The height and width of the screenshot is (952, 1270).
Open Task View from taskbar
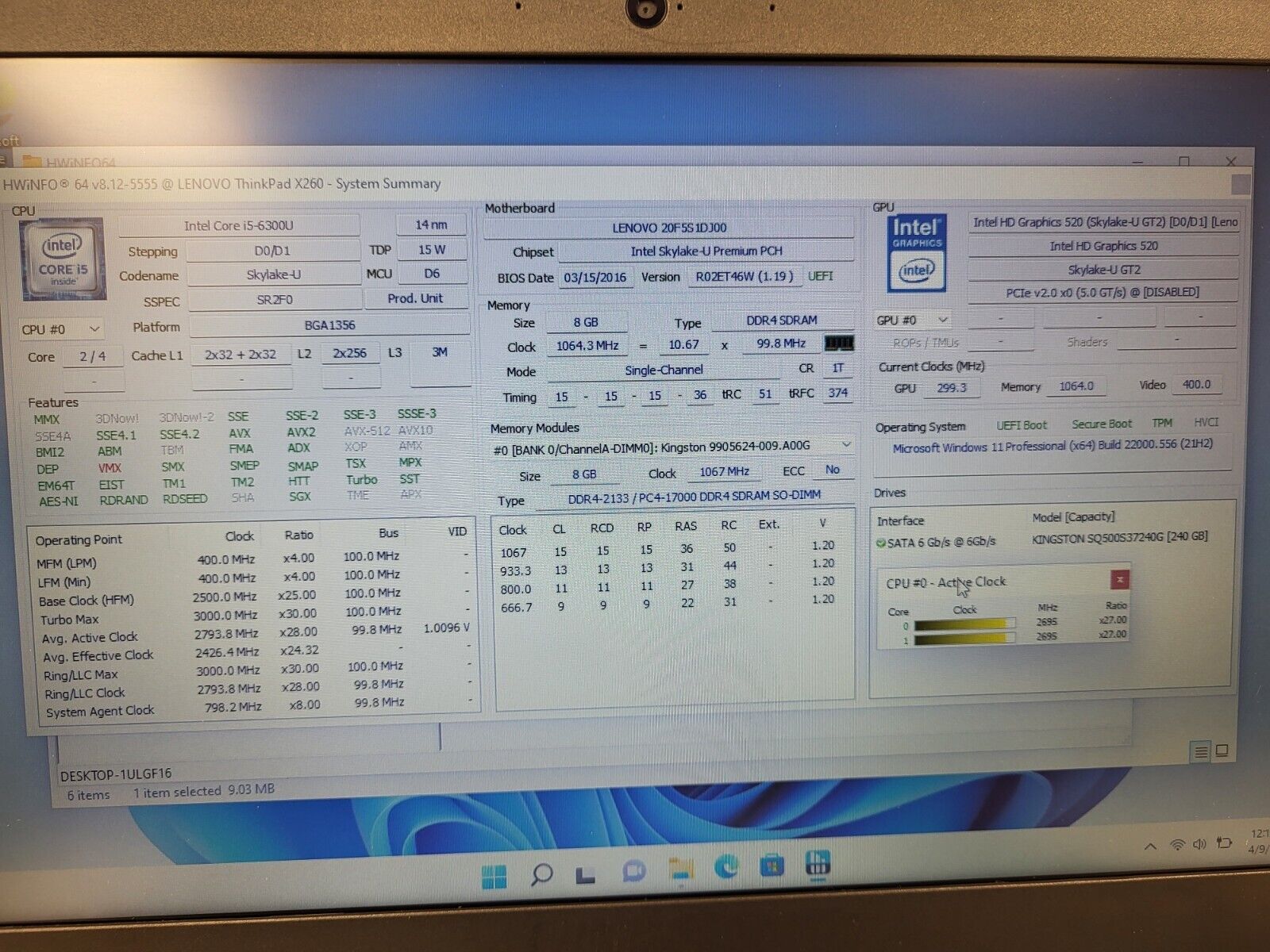tap(586, 875)
